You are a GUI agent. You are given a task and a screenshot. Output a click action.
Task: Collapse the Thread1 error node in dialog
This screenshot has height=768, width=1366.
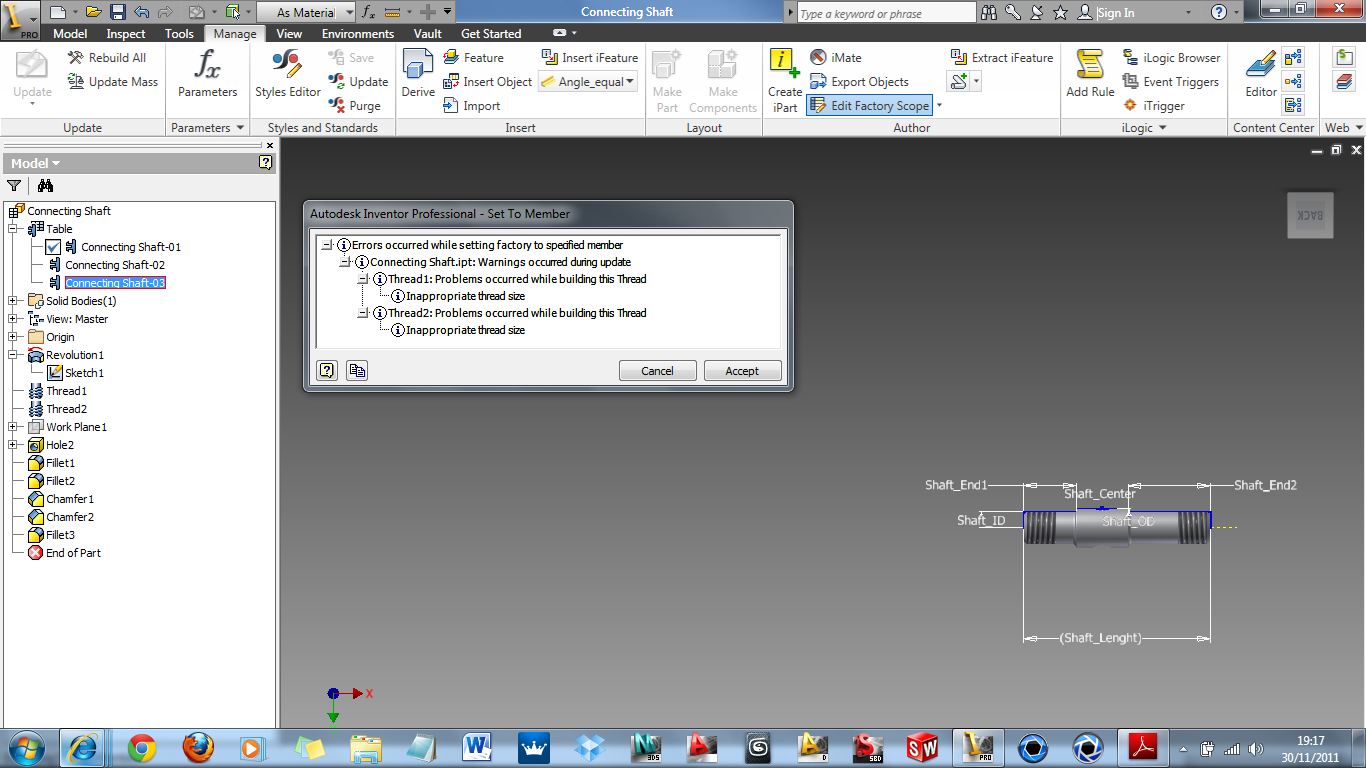pos(363,279)
